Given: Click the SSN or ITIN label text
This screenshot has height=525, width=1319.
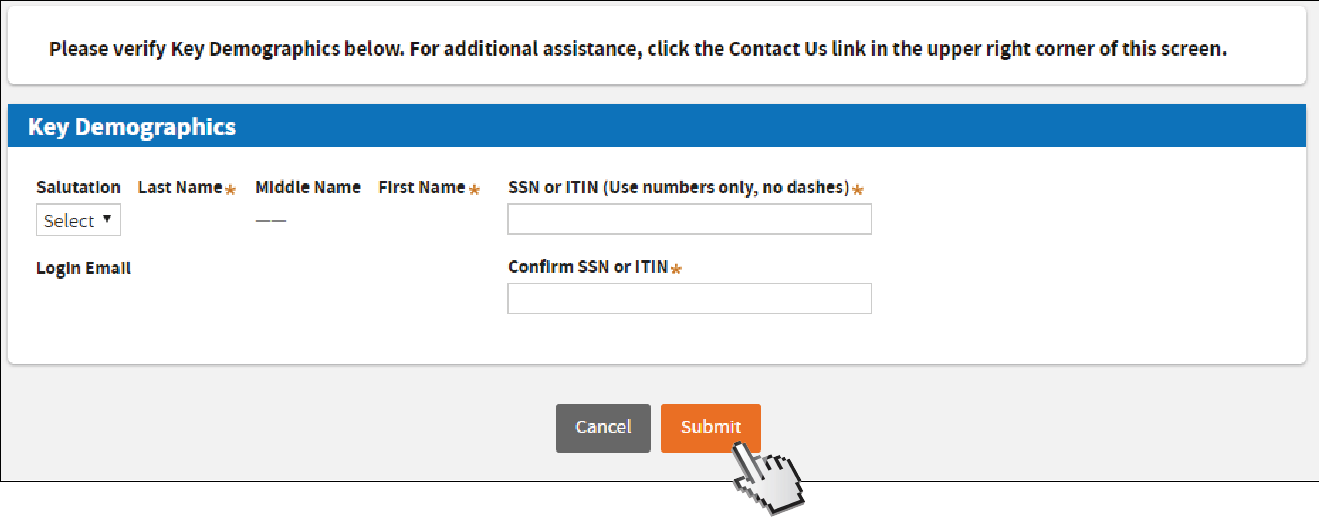Looking at the screenshot, I should click(x=678, y=187).
